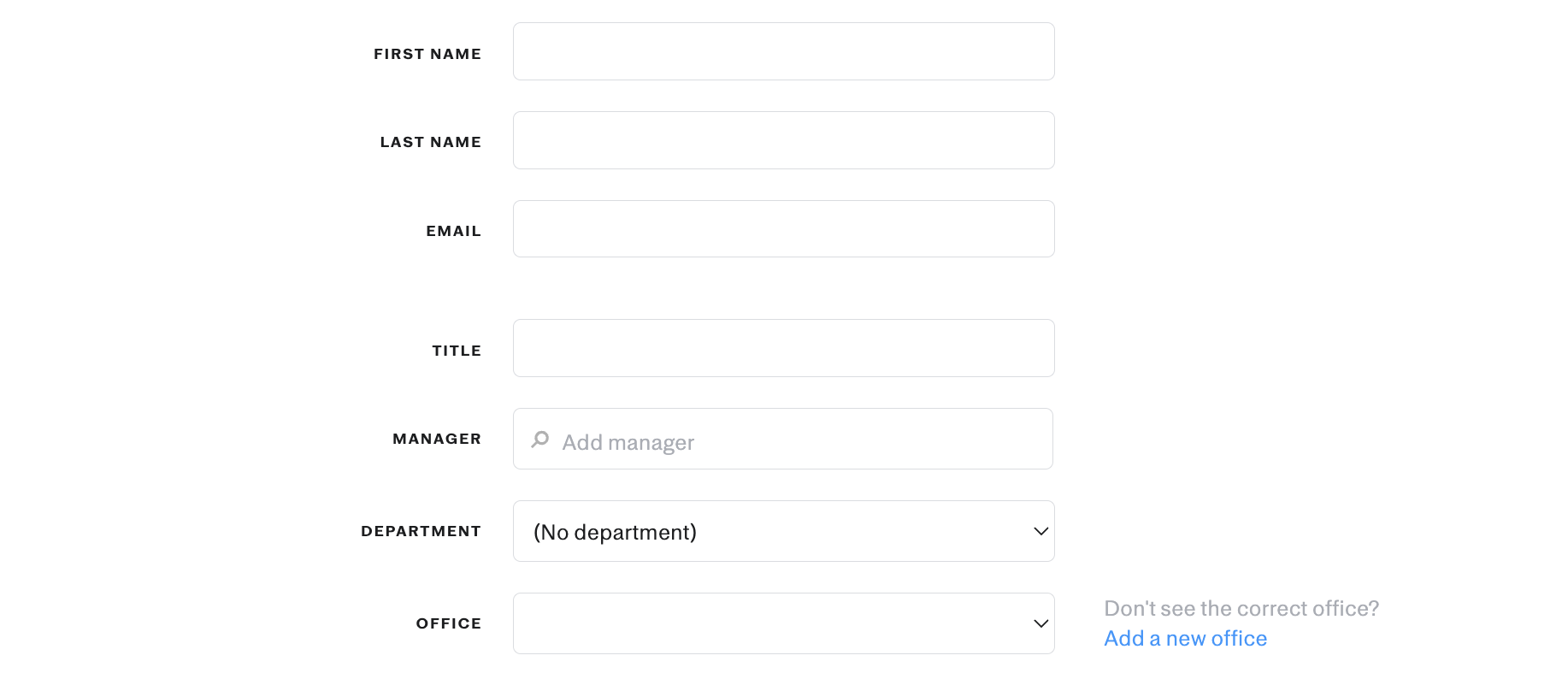Expand the Office dropdown
This screenshot has height=679, width=1568.
(783, 623)
